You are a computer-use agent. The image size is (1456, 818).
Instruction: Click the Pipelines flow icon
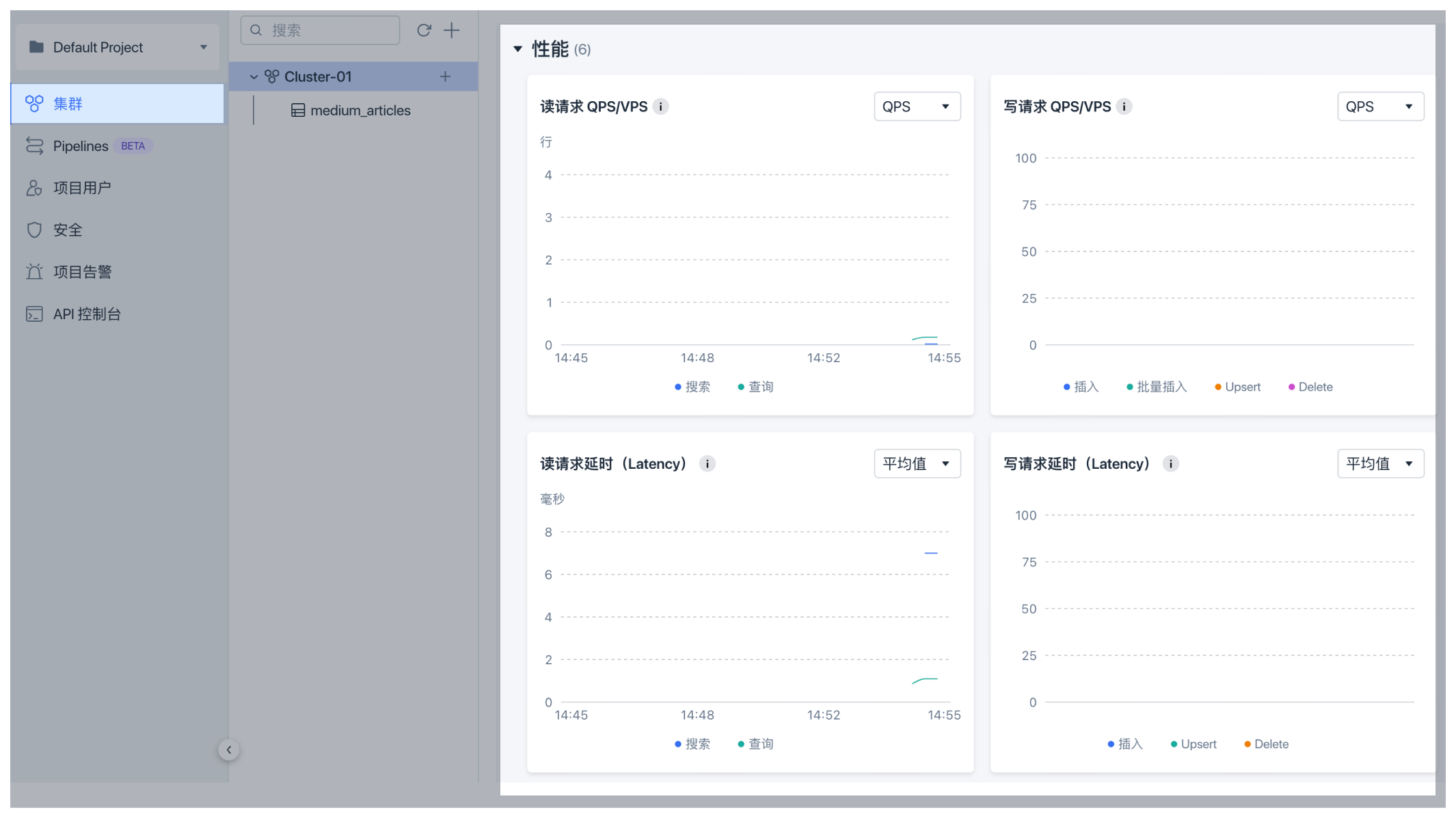tap(34, 146)
